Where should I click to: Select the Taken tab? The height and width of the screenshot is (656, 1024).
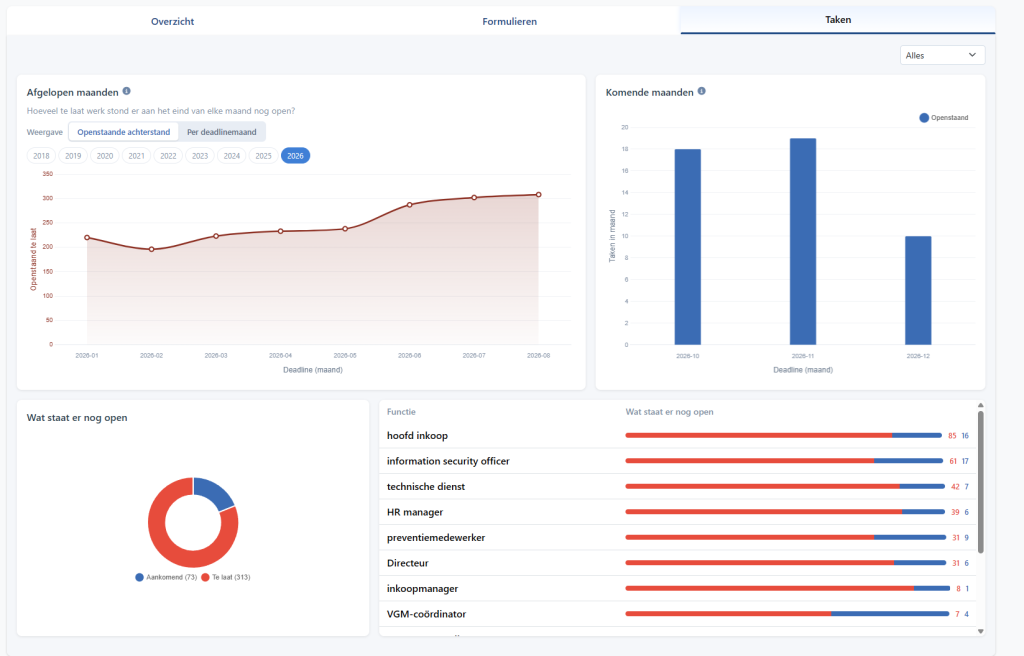pyautogui.click(x=838, y=20)
